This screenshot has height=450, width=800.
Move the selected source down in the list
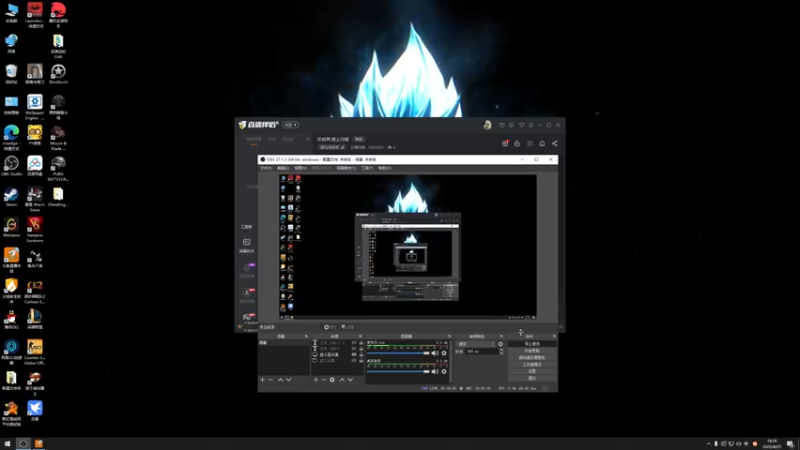(350, 380)
